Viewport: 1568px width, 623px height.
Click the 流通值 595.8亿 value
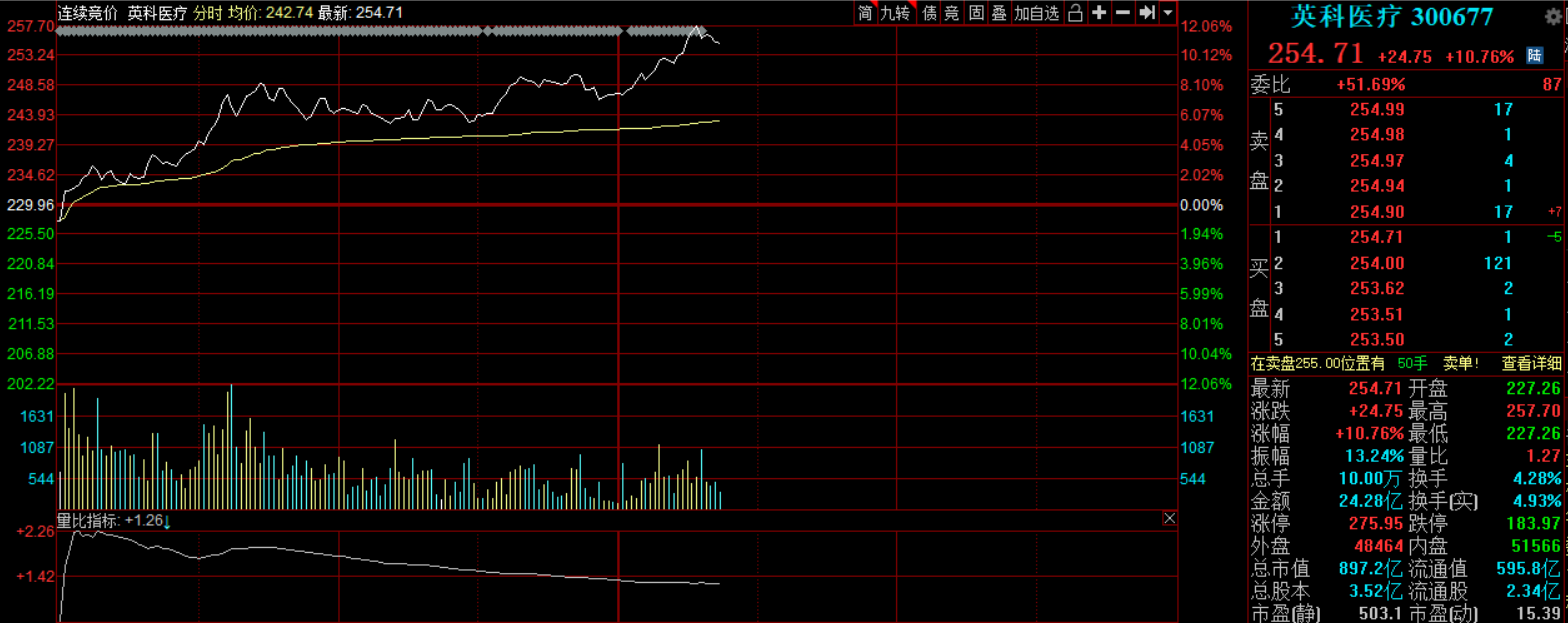[x=1526, y=569]
